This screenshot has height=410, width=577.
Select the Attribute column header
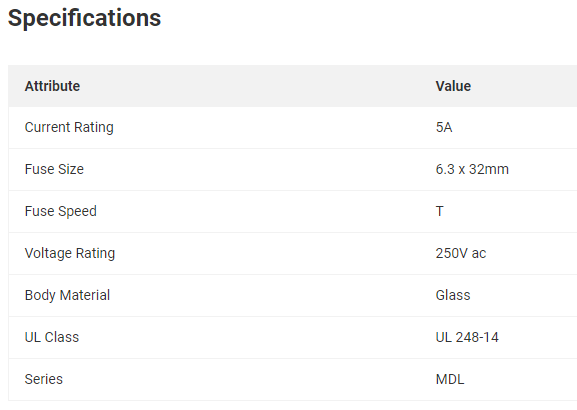pos(52,86)
